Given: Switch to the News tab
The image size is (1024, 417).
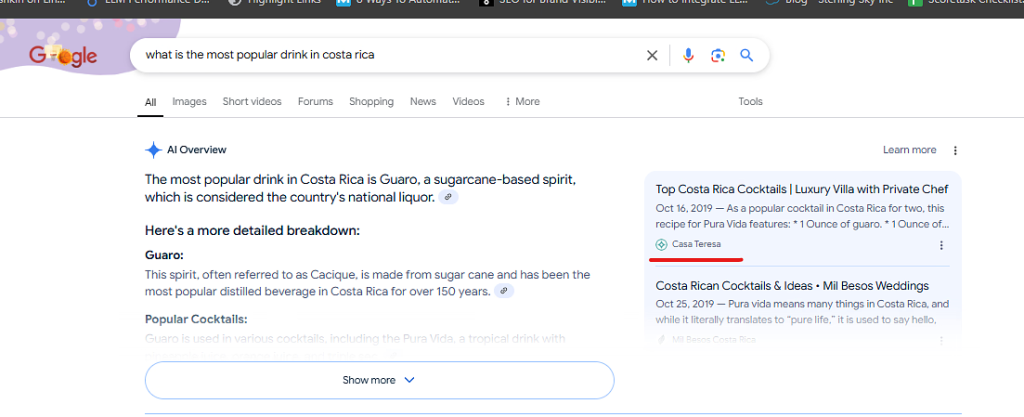Looking at the screenshot, I should 423,102.
